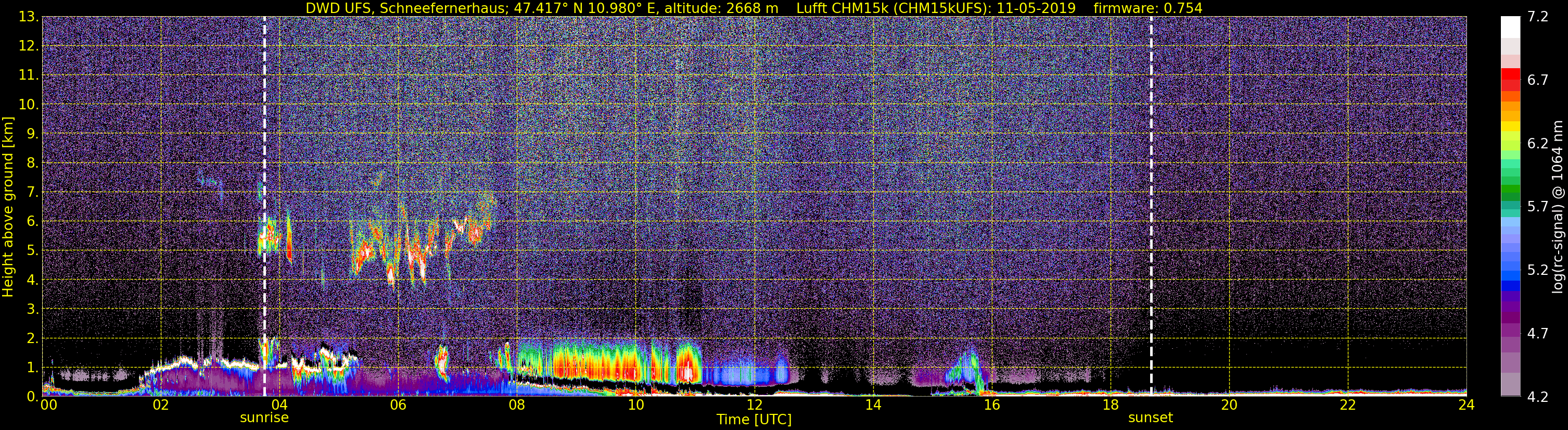Screen dimensions: 1568x430
Task: Click the y-axis tick label '2.'
Action: click(x=33, y=339)
